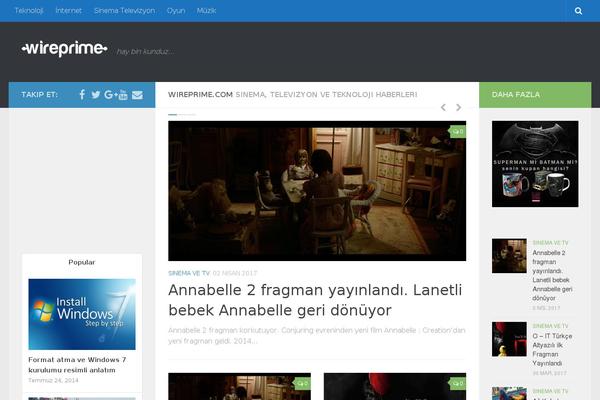Open the Superman mi Batman mı banner
Viewport: 600px width, 400px height.
[535, 164]
